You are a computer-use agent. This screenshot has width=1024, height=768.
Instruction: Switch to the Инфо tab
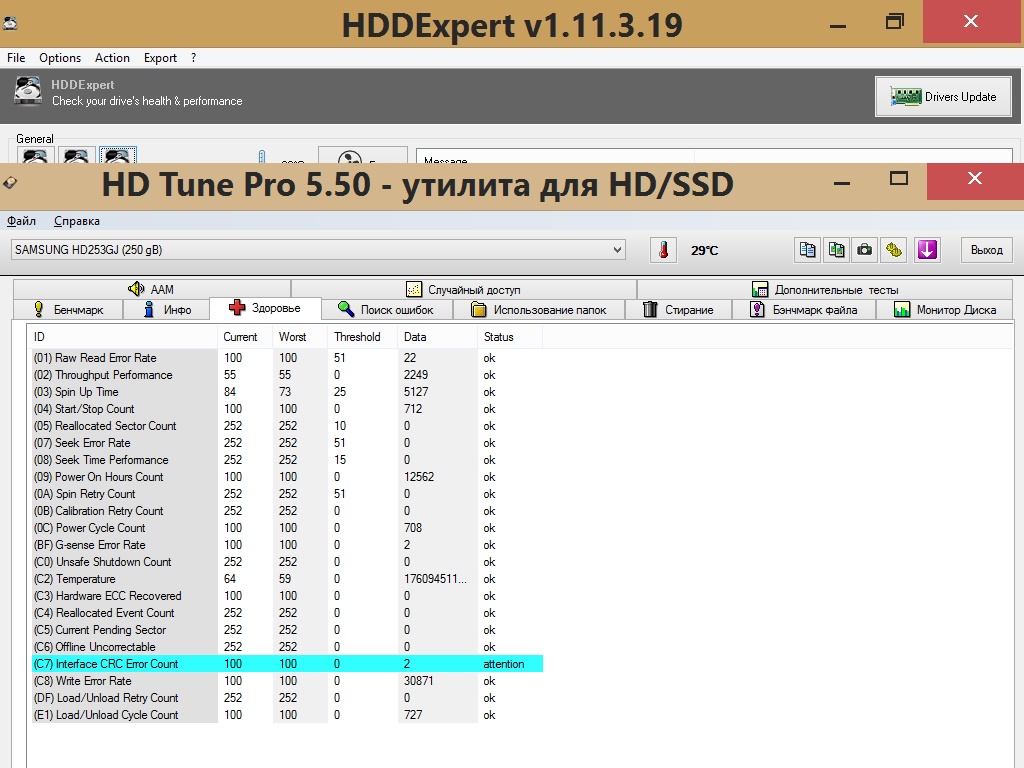(167, 309)
